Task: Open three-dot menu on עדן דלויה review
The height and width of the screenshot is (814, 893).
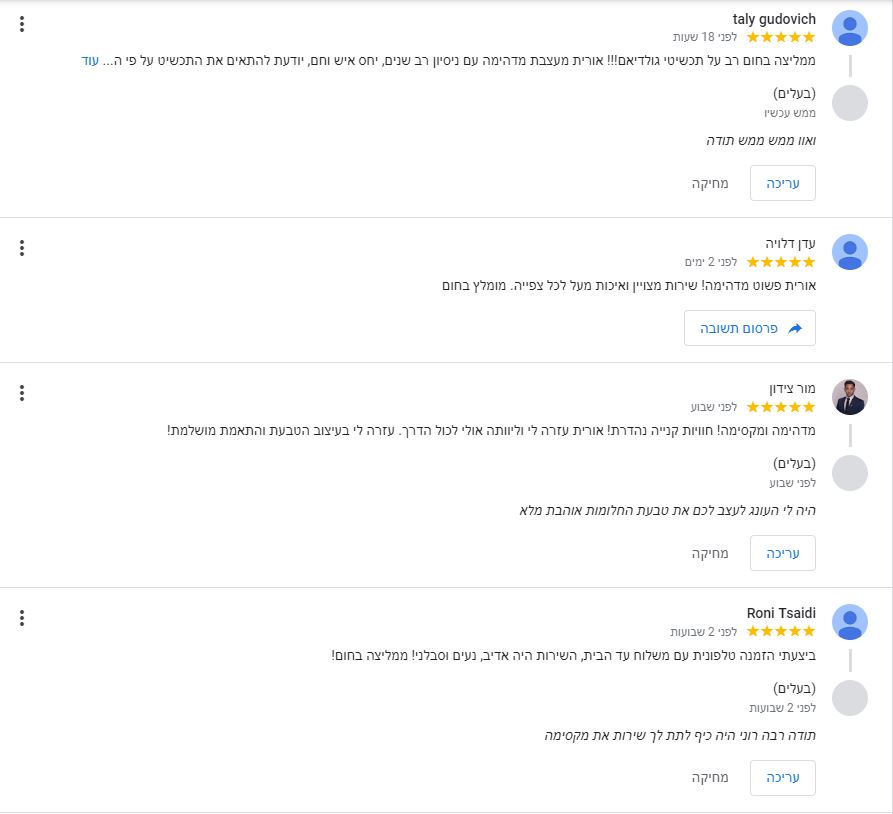Action: (x=22, y=248)
